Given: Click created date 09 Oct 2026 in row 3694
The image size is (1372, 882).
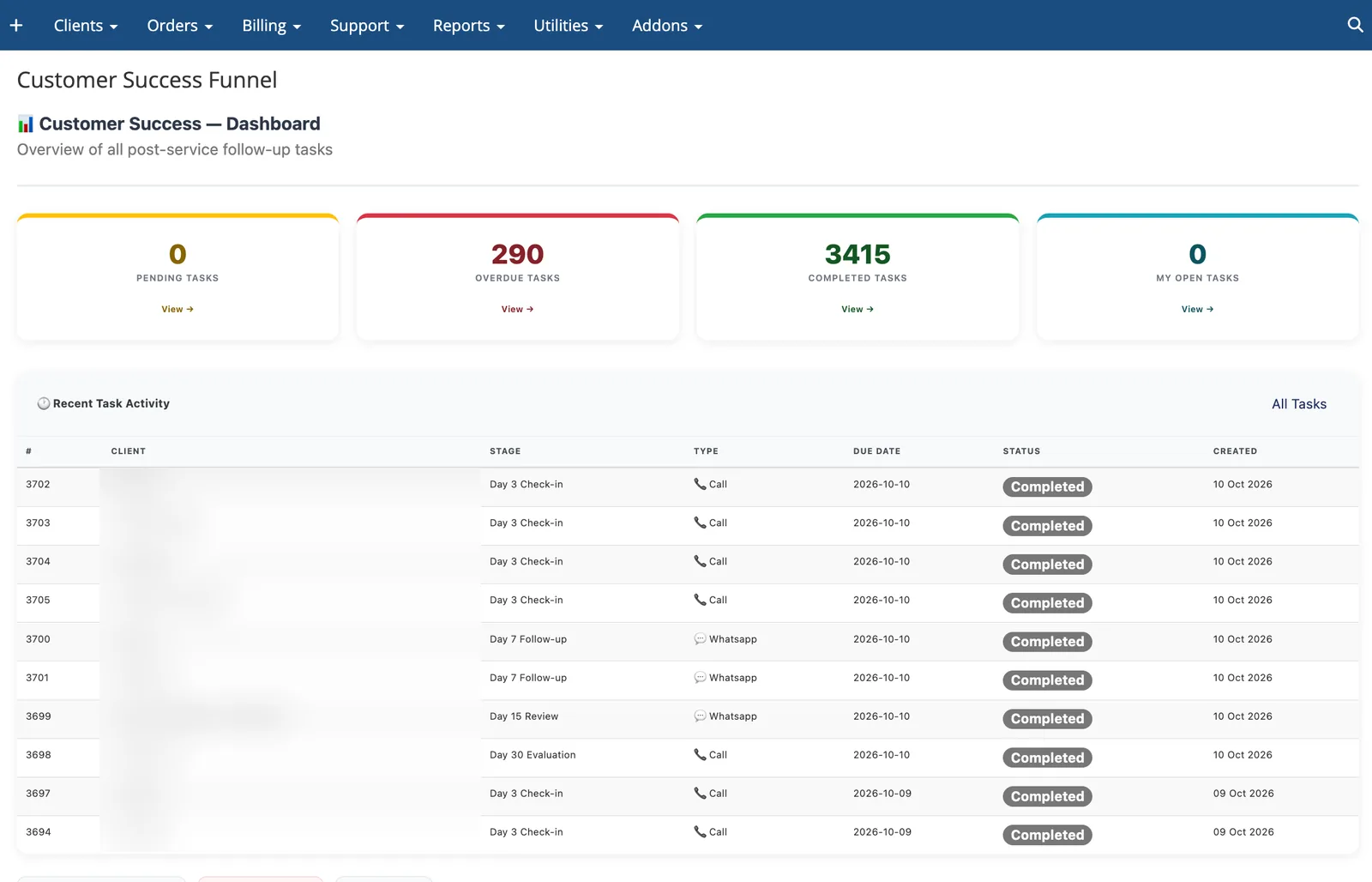Looking at the screenshot, I should click(x=1243, y=832).
